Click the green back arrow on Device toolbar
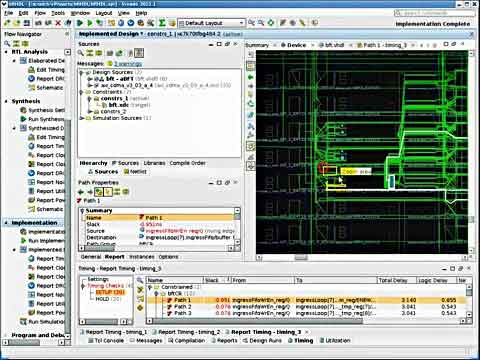The image size is (480, 360). click(x=251, y=77)
